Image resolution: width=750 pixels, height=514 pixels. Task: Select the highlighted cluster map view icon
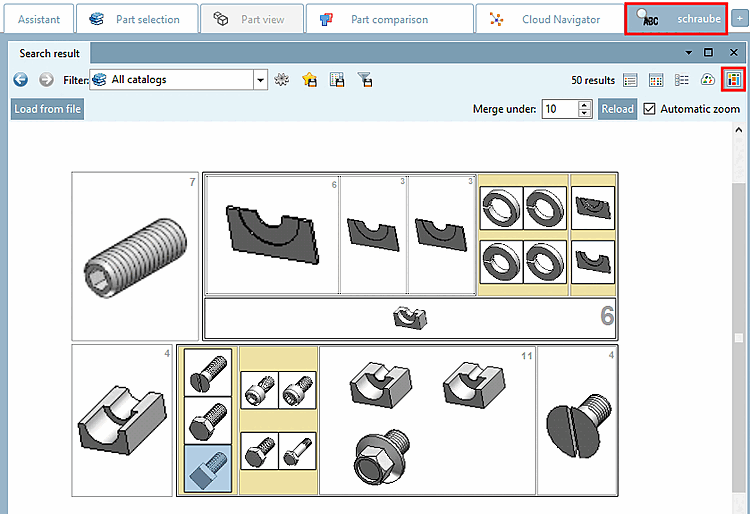(733, 80)
